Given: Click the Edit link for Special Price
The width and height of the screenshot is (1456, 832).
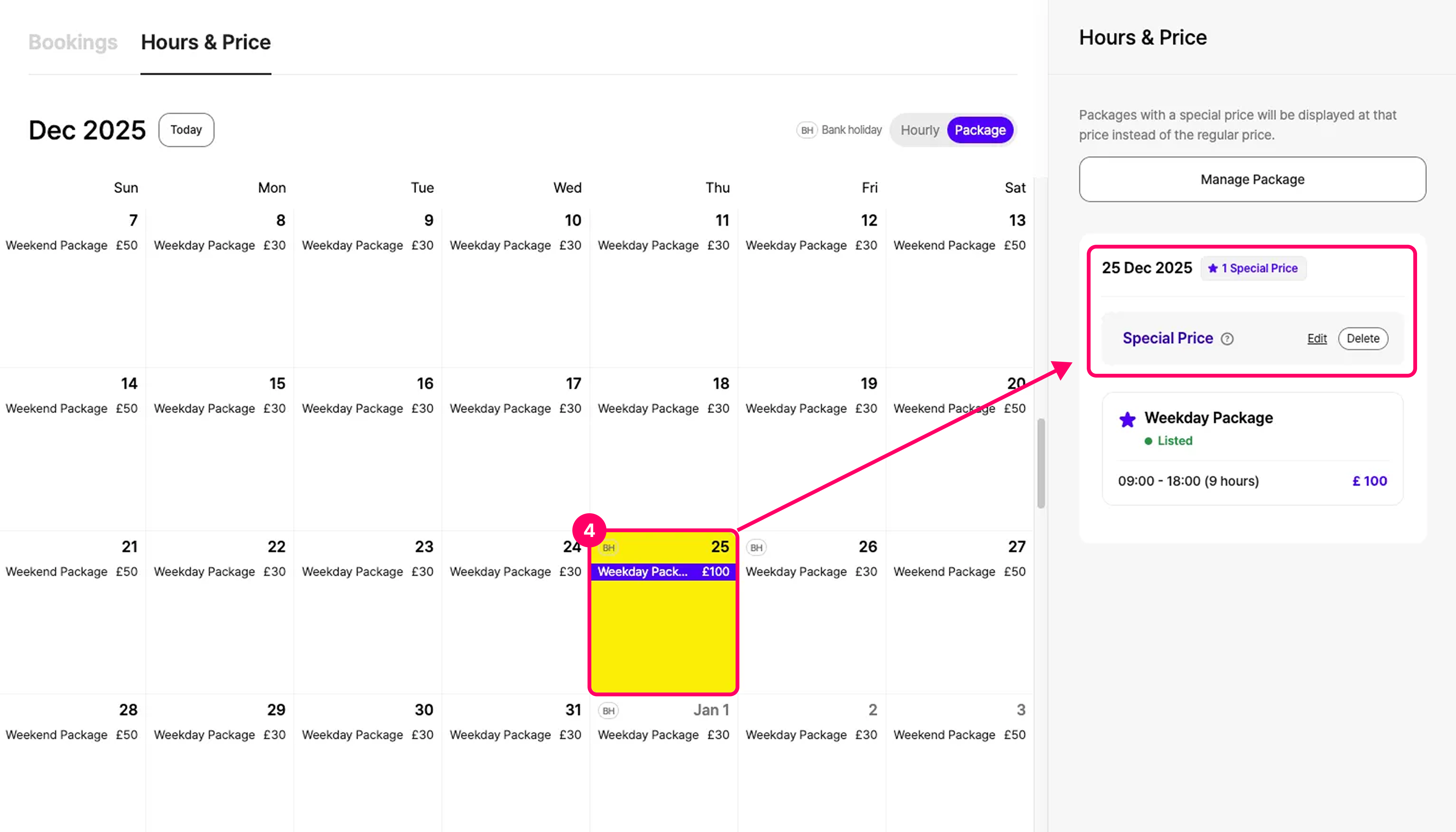Looking at the screenshot, I should coord(1316,339).
